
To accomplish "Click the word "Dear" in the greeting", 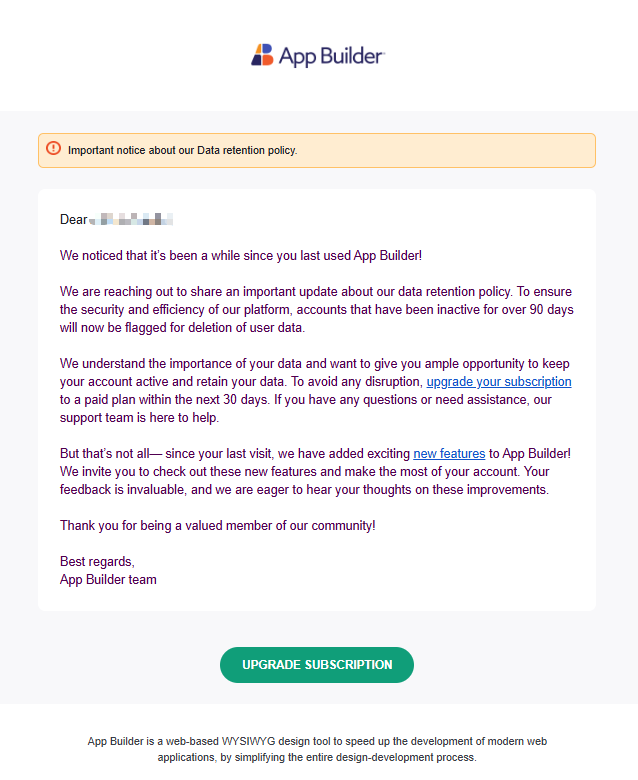I will click(x=74, y=219).
